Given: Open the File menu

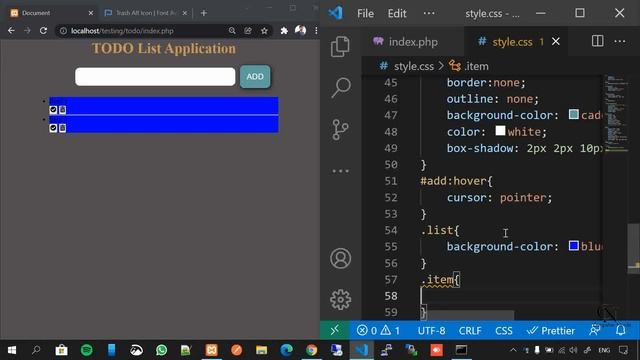Looking at the screenshot, I should click(x=365, y=13).
